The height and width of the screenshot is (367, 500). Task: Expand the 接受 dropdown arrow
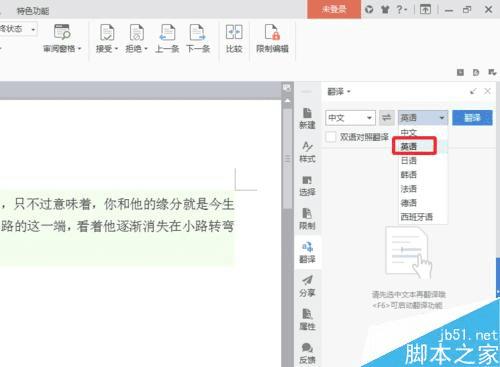(x=116, y=49)
